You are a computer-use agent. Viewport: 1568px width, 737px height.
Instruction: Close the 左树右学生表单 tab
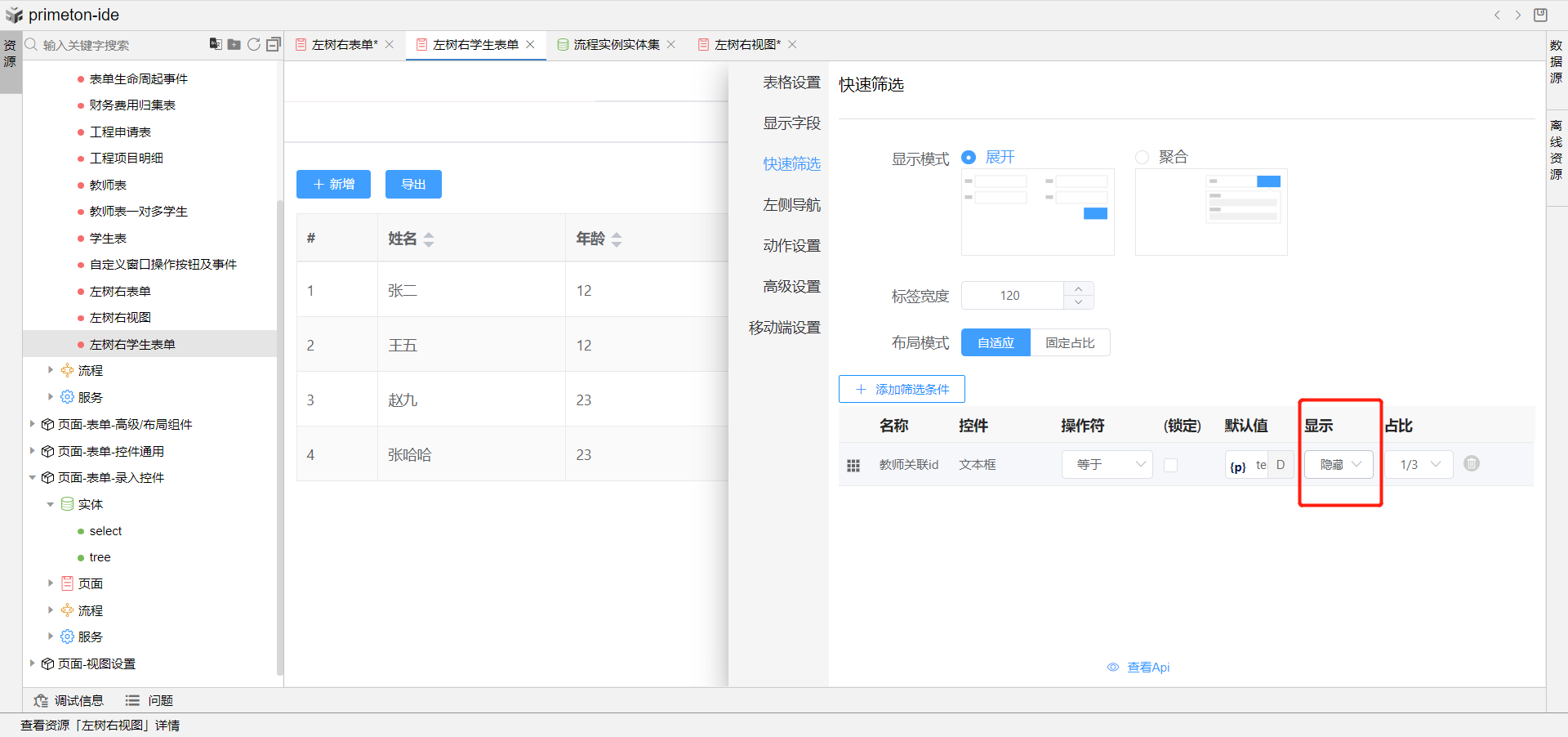530,45
